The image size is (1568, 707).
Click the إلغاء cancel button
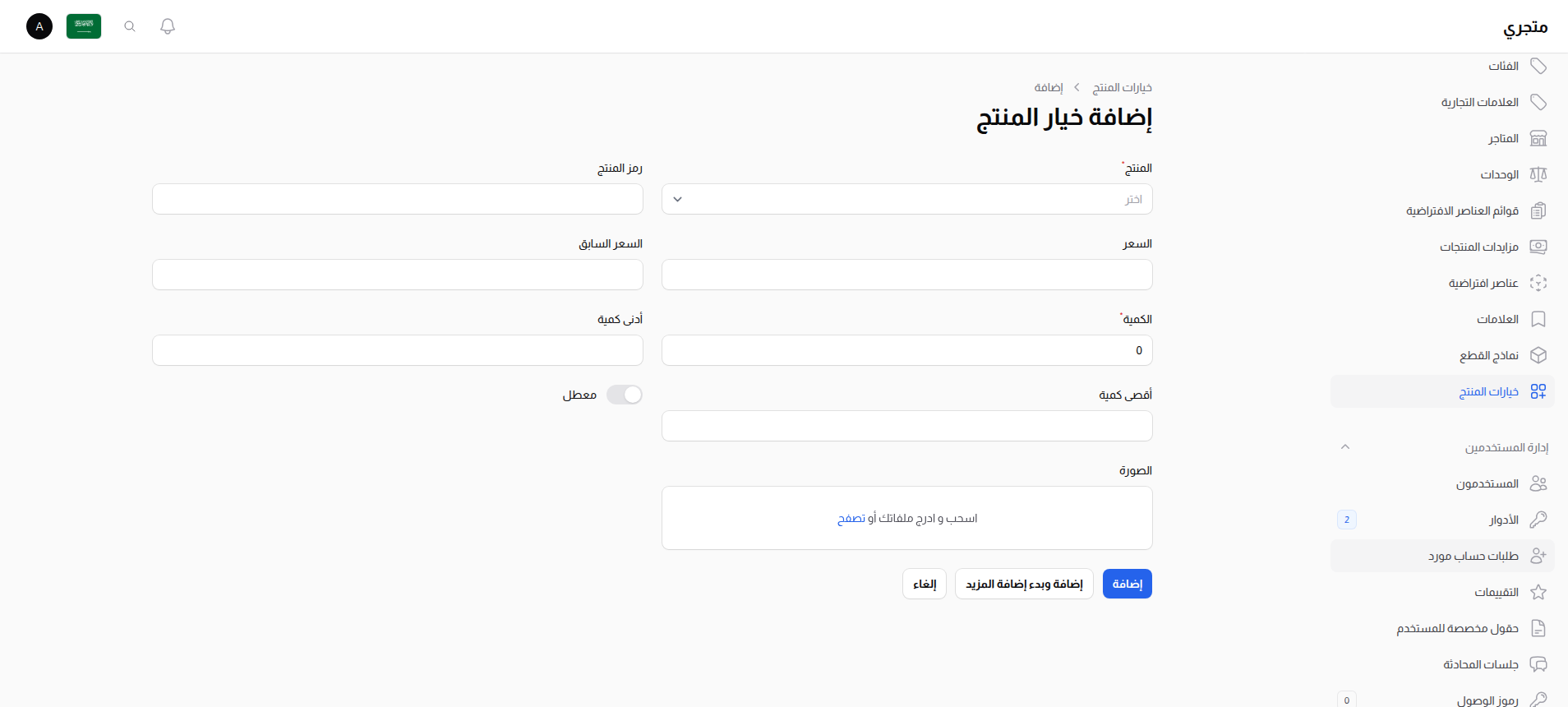click(x=925, y=584)
